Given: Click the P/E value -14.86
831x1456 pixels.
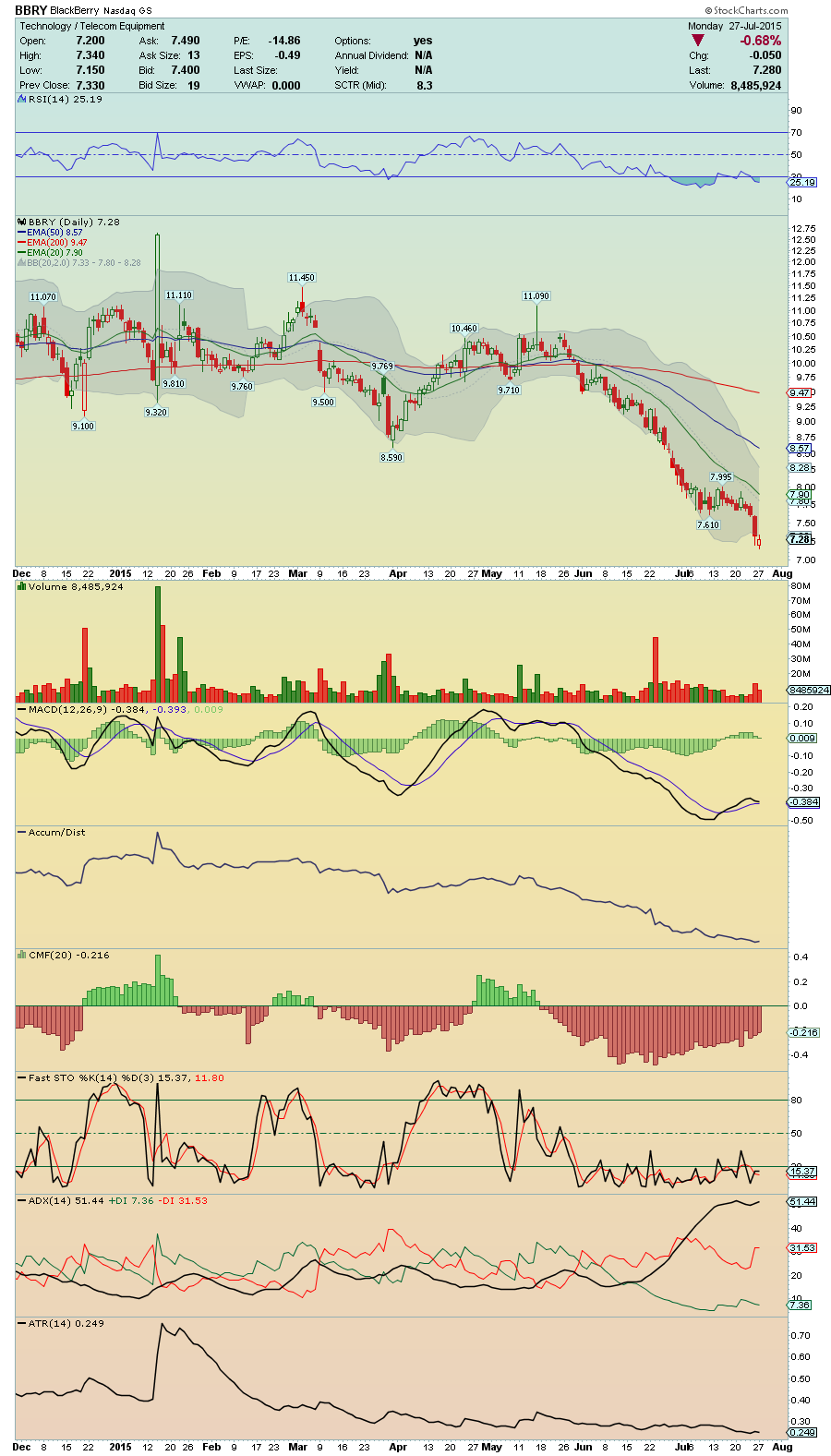Looking at the screenshot, I should click(284, 41).
